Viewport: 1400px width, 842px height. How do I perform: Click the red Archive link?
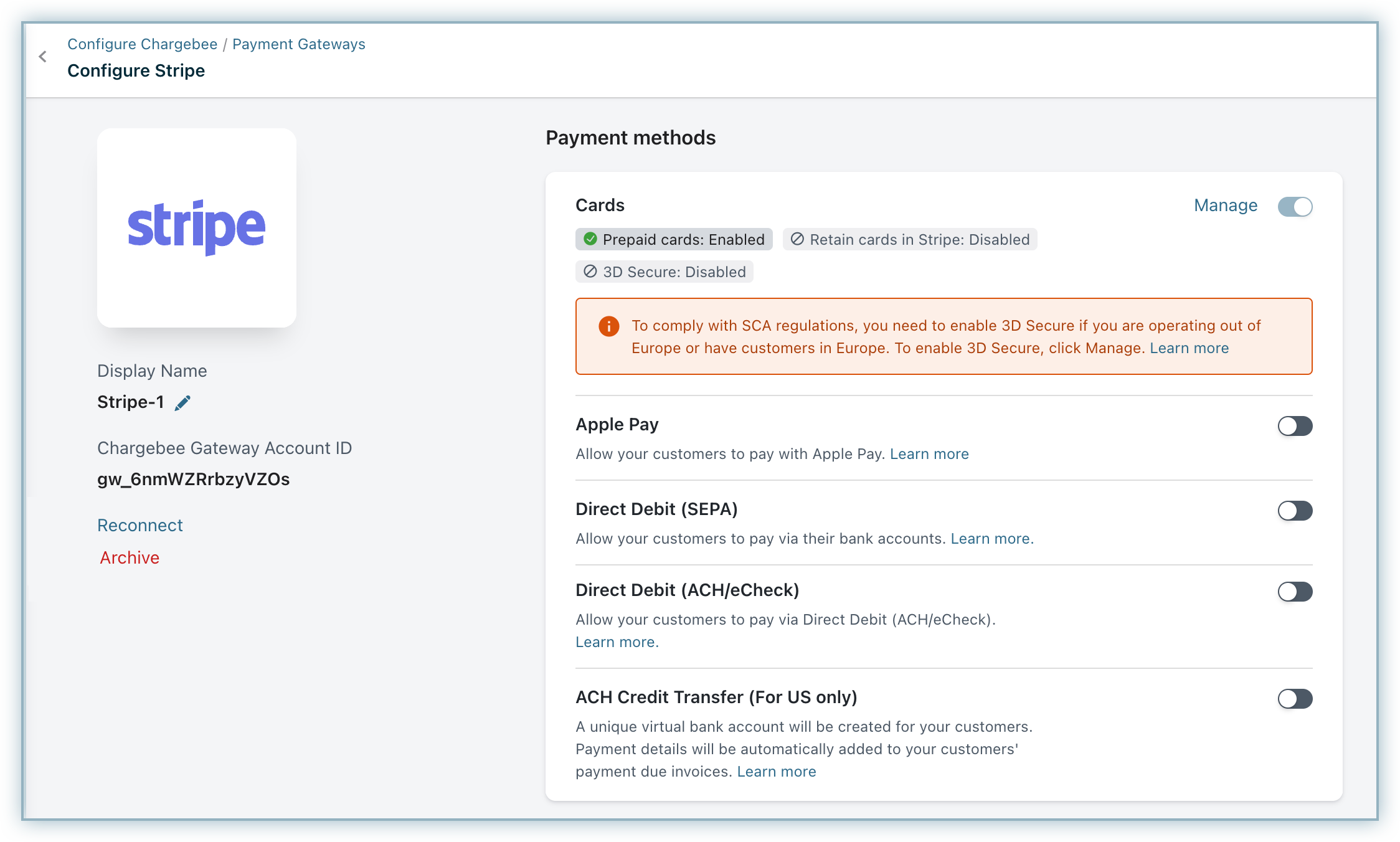coord(130,557)
